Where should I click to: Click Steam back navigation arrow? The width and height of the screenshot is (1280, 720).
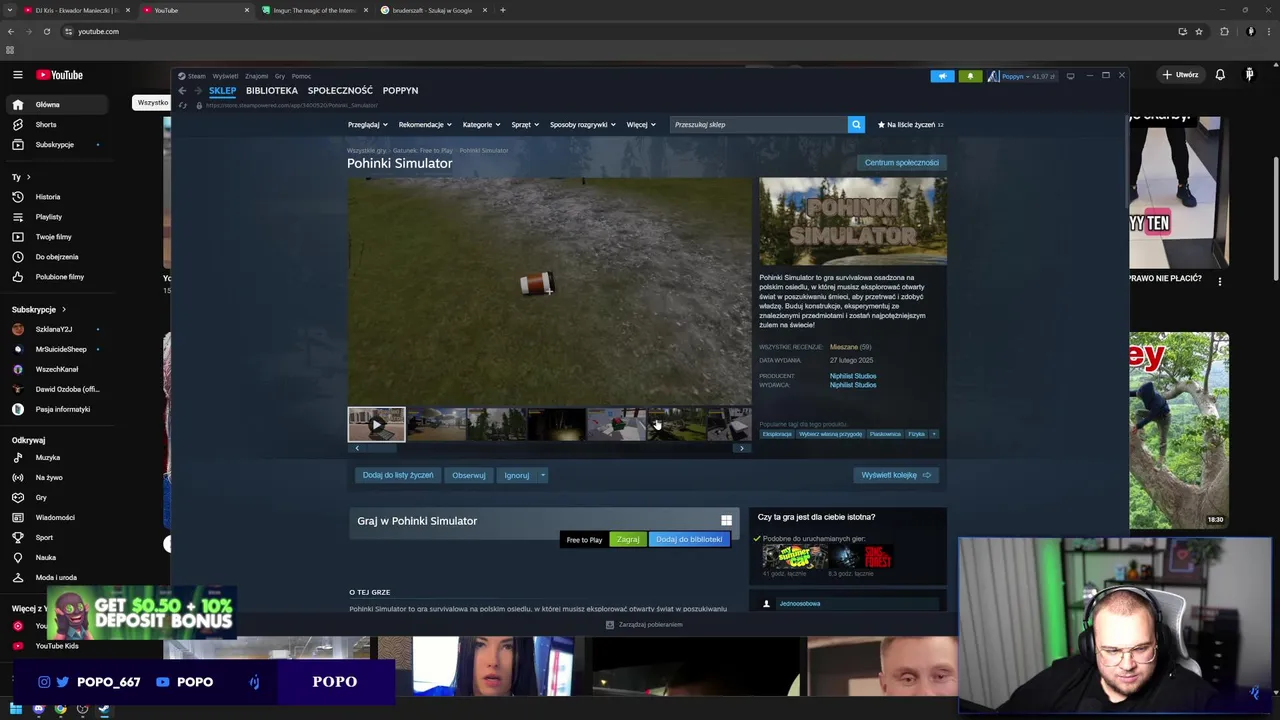point(182,91)
